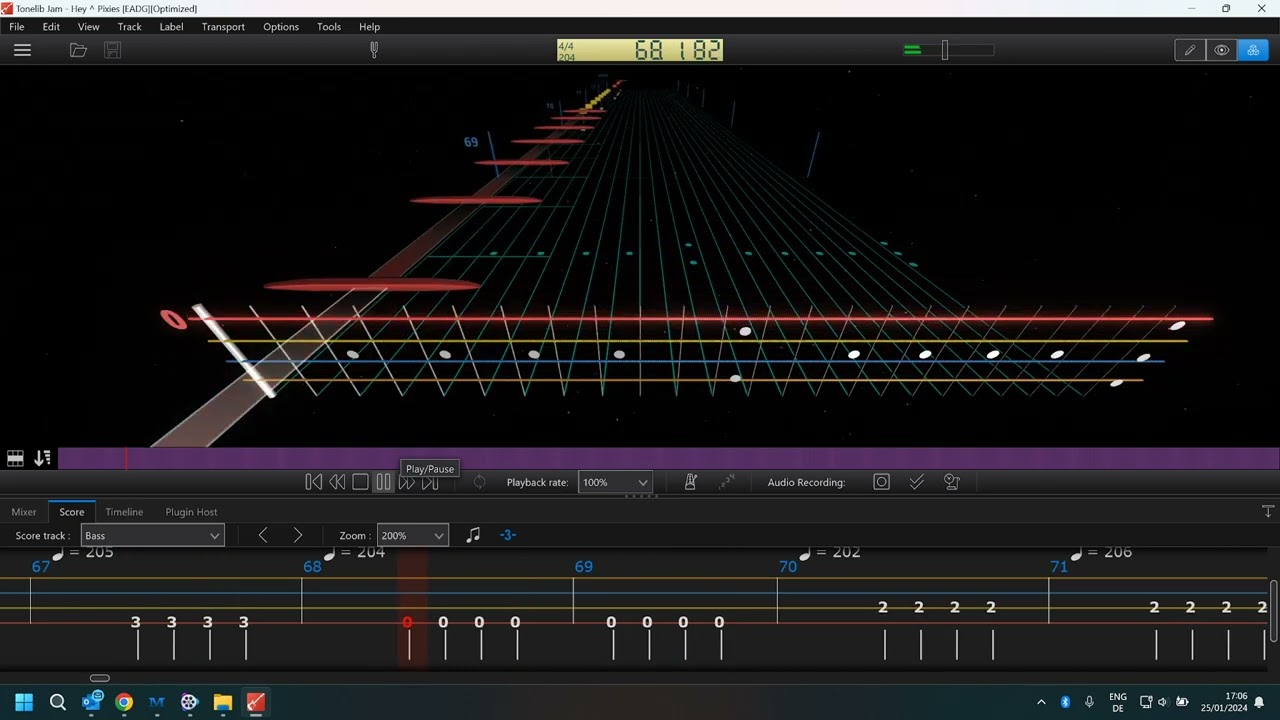1280x720 pixels.
Task: Fast forward one bar
Action: (407, 482)
